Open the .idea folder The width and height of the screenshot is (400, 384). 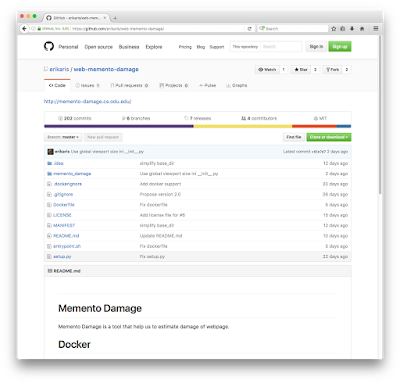click(58, 163)
